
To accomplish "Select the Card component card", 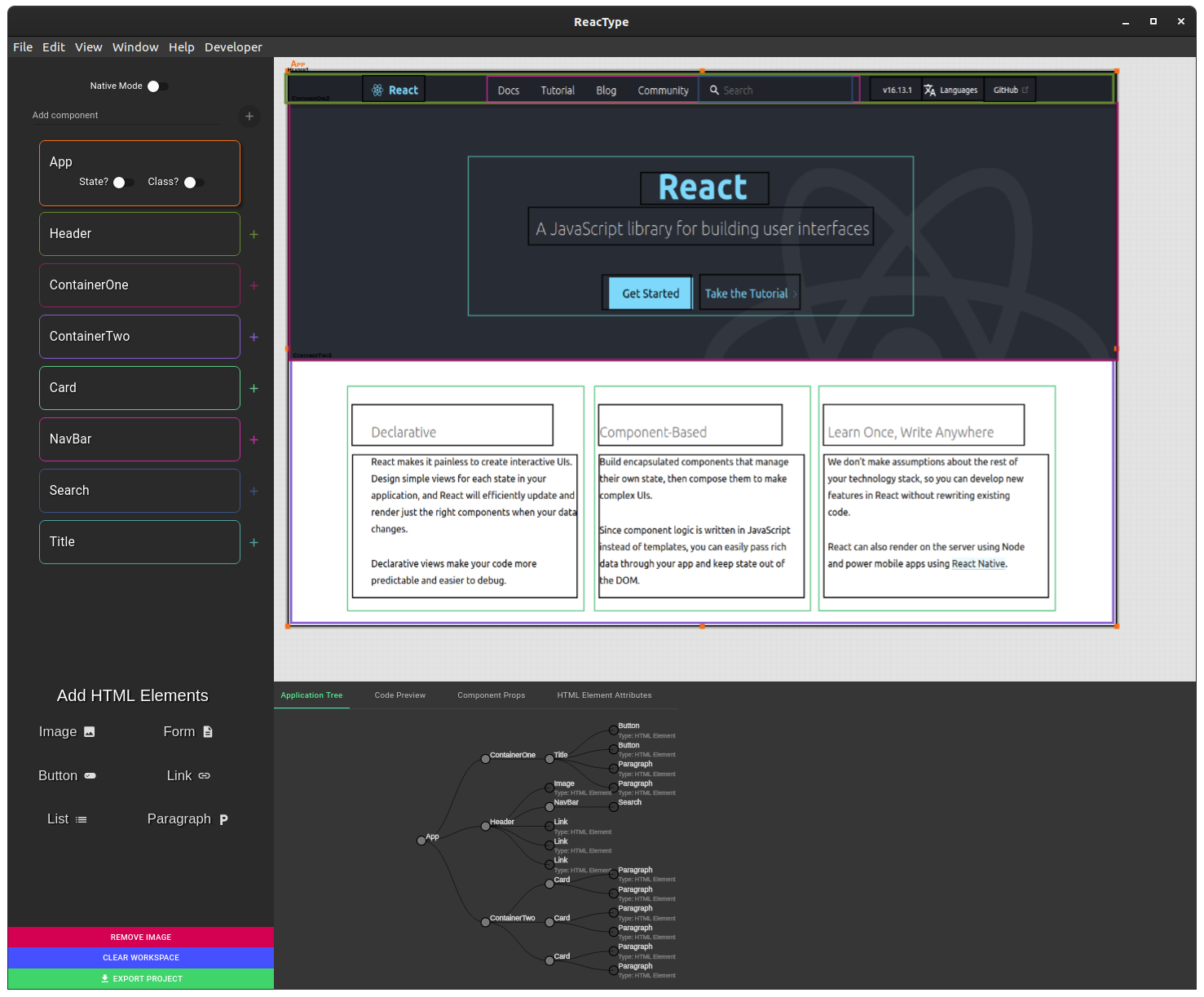I will (x=139, y=388).
